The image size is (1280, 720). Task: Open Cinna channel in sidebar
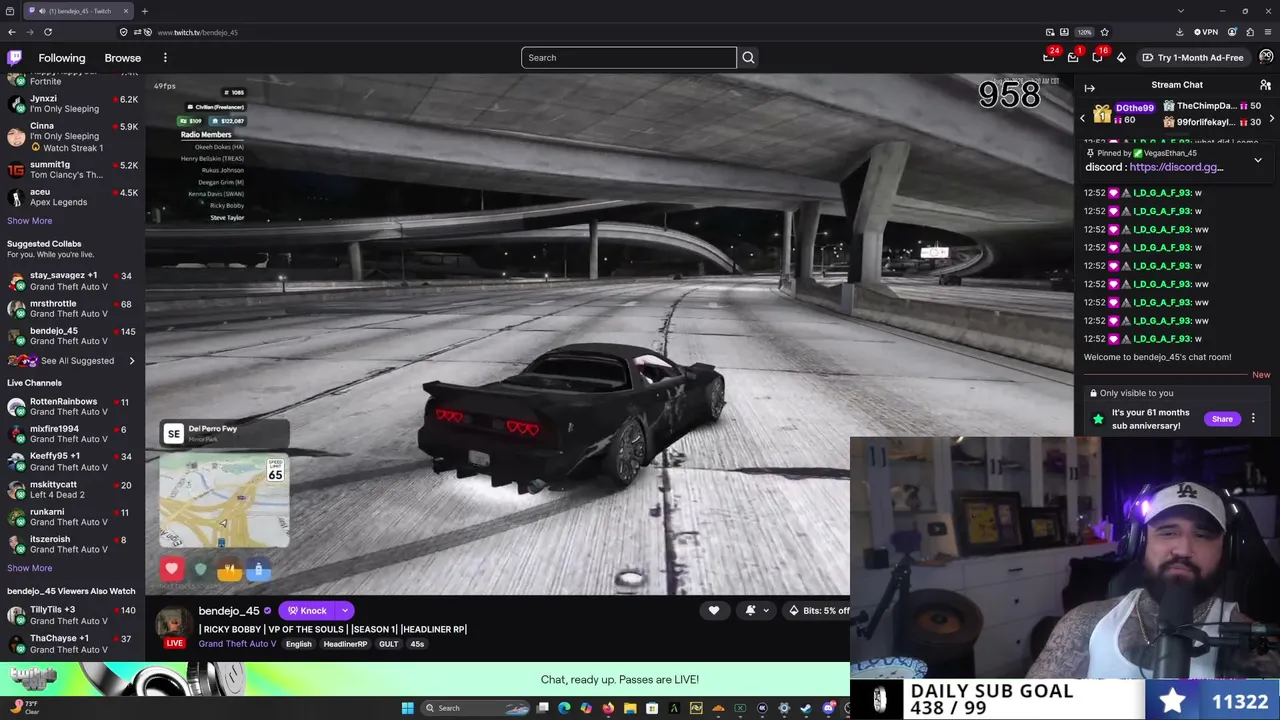coord(72,134)
